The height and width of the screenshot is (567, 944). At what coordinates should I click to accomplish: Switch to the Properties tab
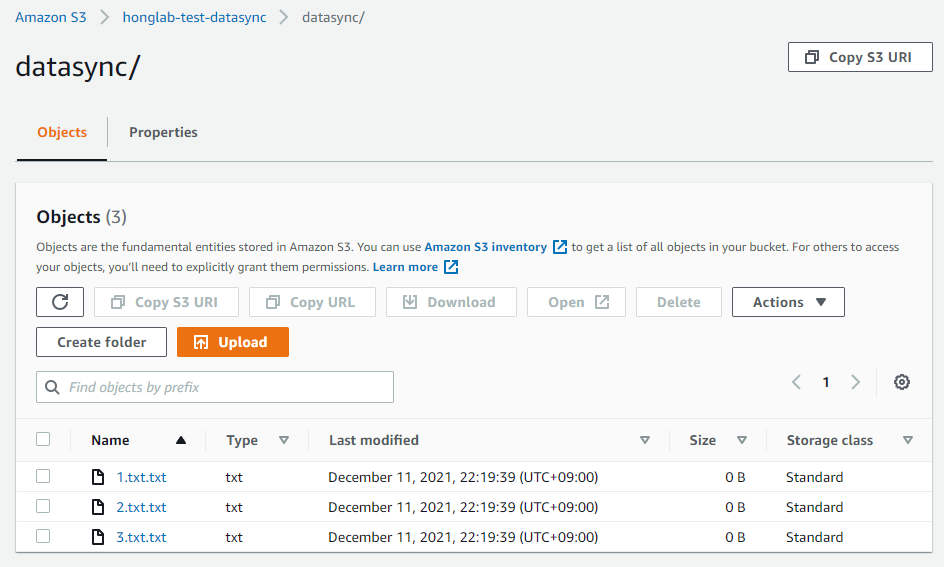point(163,132)
